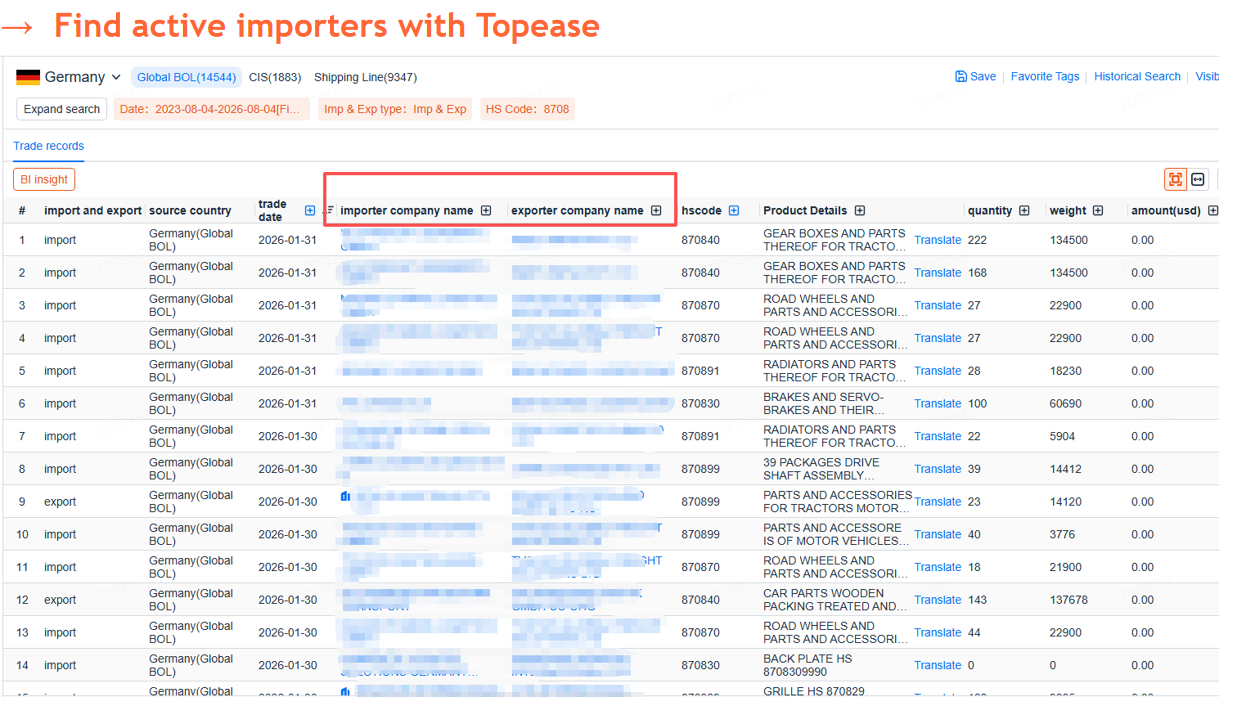
Task: Edit the Date filter tag
Action: (212, 109)
